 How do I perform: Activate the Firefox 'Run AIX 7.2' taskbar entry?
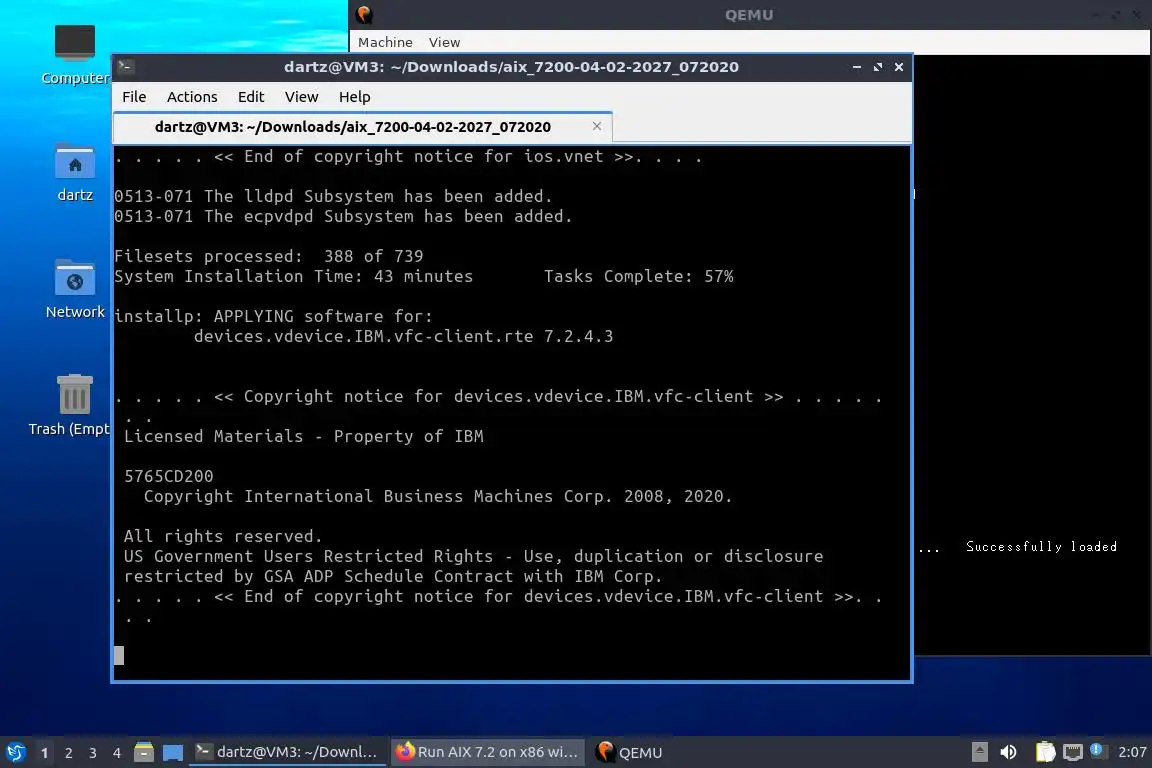pos(487,752)
